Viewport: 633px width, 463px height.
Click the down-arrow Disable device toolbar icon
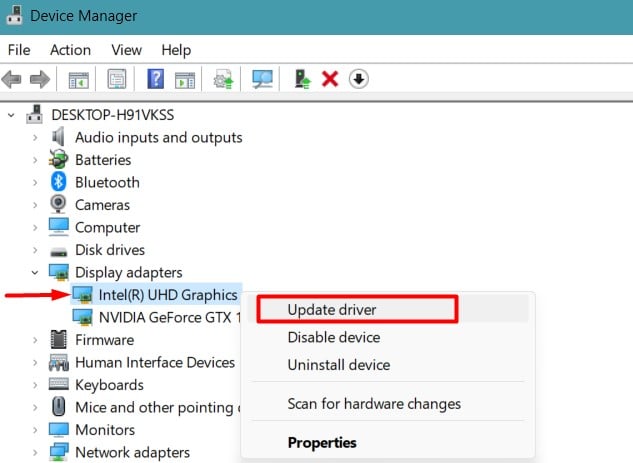(358, 79)
